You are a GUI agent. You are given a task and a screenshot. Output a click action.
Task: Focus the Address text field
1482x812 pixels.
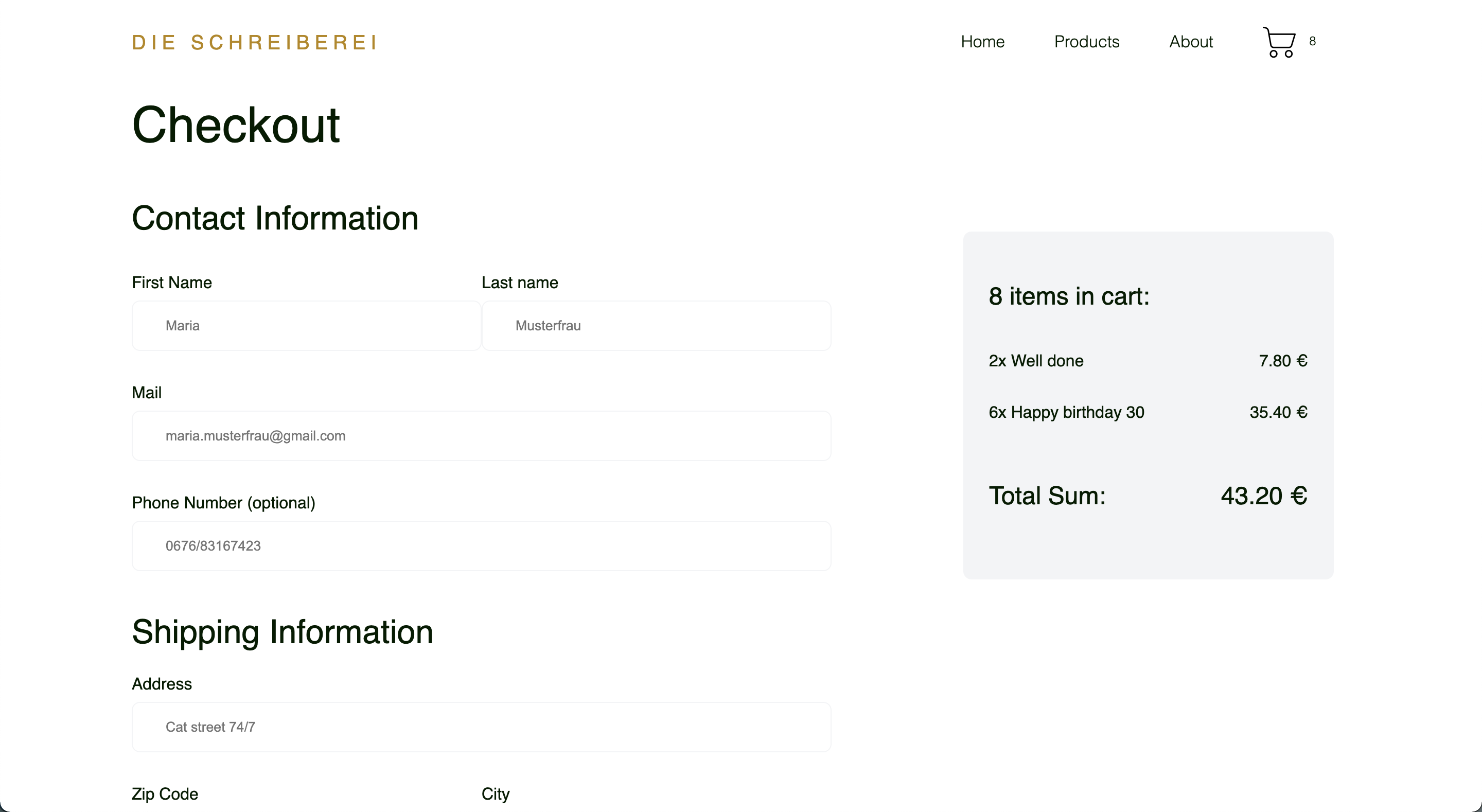click(481, 727)
